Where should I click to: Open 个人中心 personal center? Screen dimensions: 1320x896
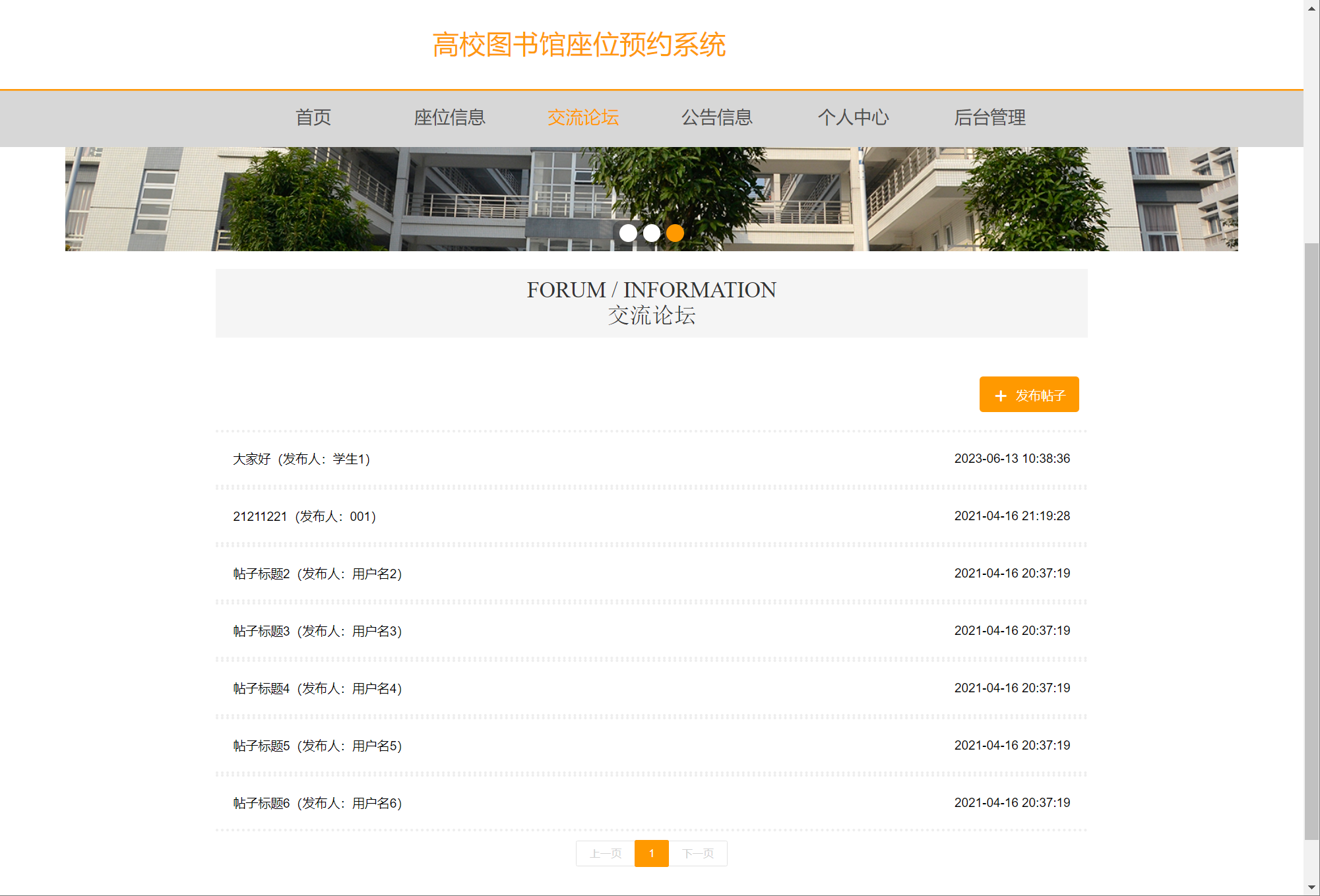point(853,117)
